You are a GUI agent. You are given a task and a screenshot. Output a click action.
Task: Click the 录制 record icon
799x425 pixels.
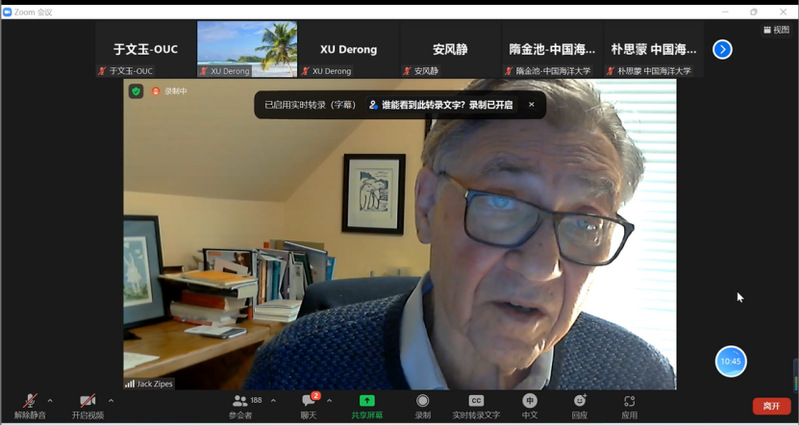423,405
